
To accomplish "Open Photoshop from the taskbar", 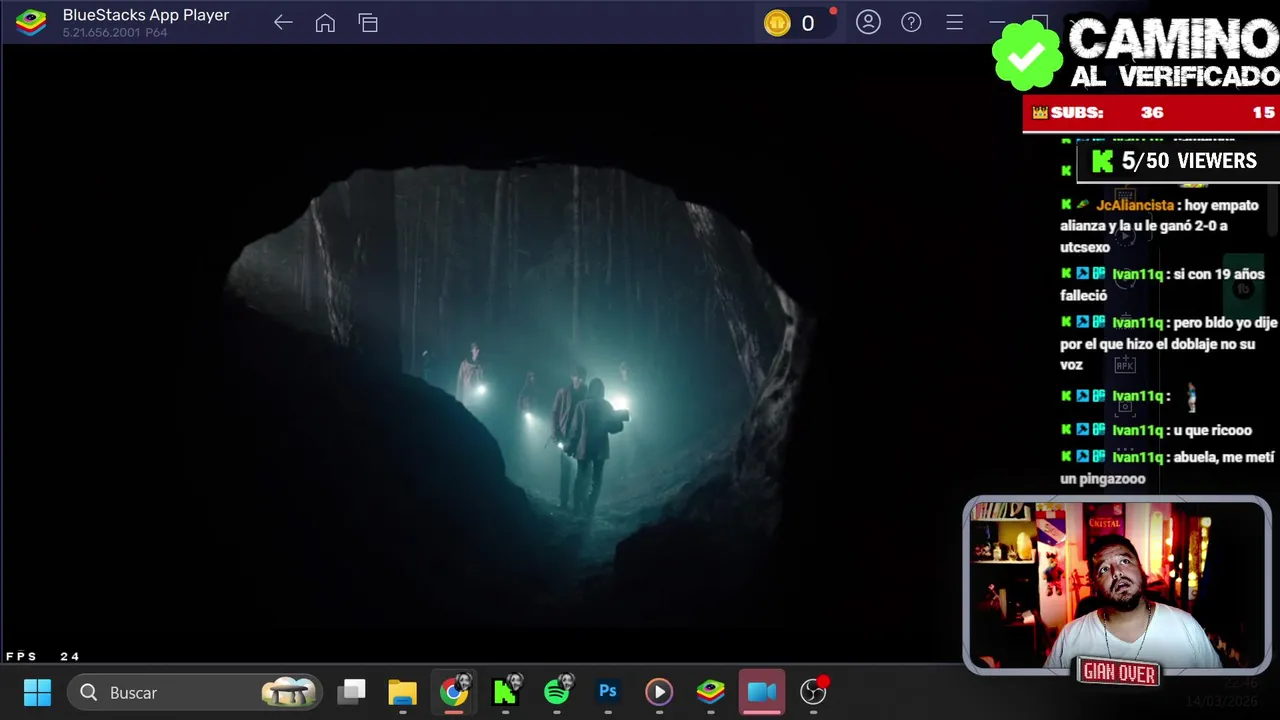I will pyautogui.click(x=608, y=692).
